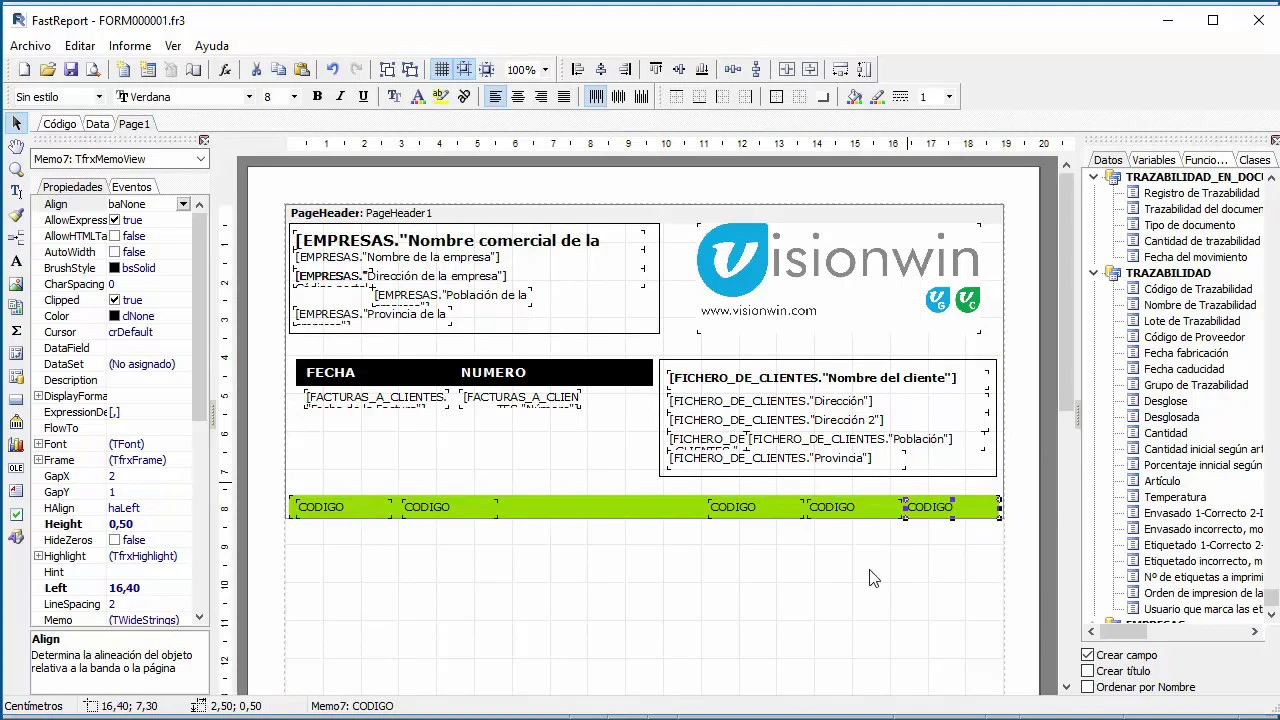The height and width of the screenshot is (720, 1280).
Task: Click the frame line color pencil icon
Action: pos(877,97)
